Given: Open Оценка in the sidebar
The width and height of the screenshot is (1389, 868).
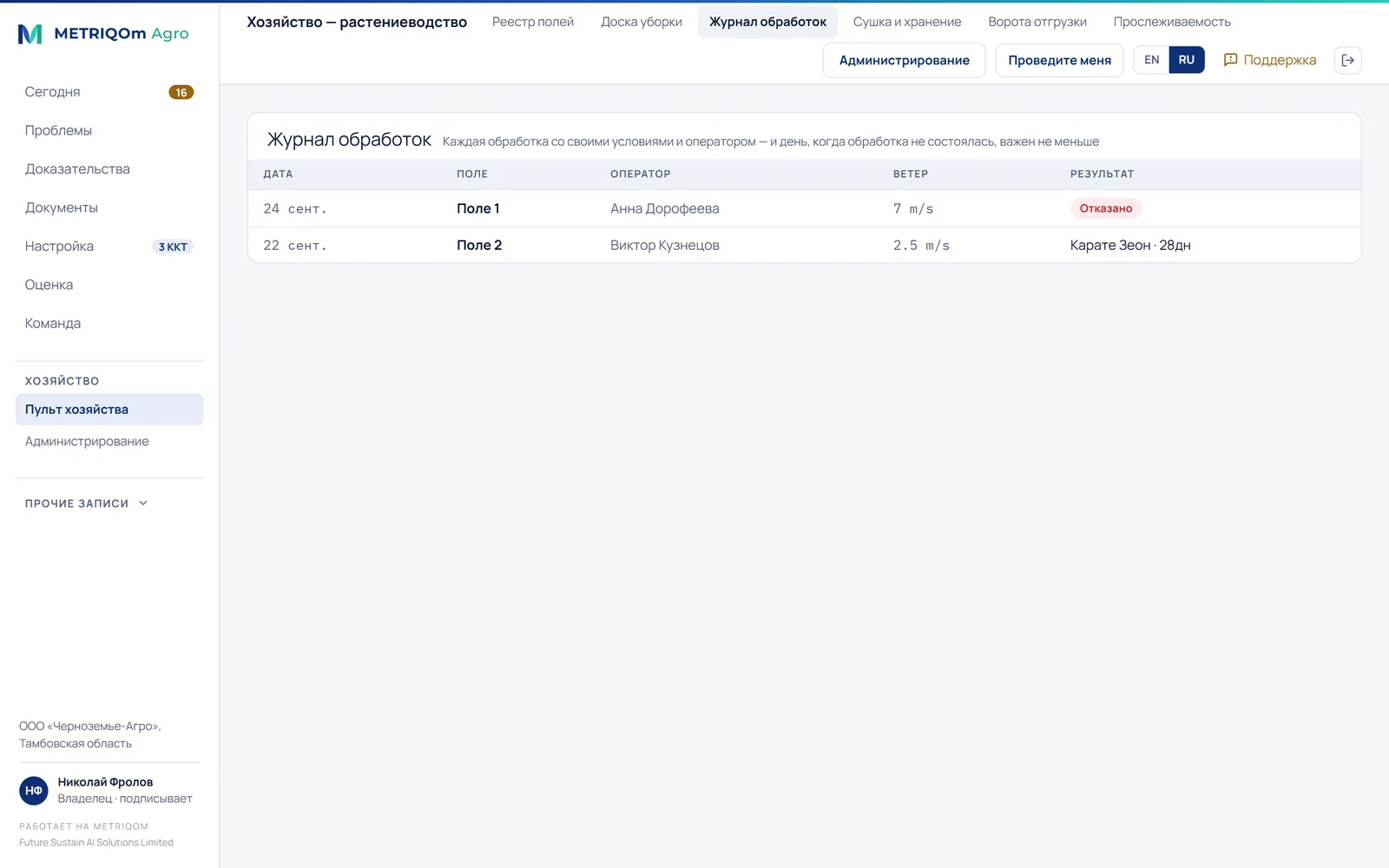Looking at the screenshot, I should 109,285.
